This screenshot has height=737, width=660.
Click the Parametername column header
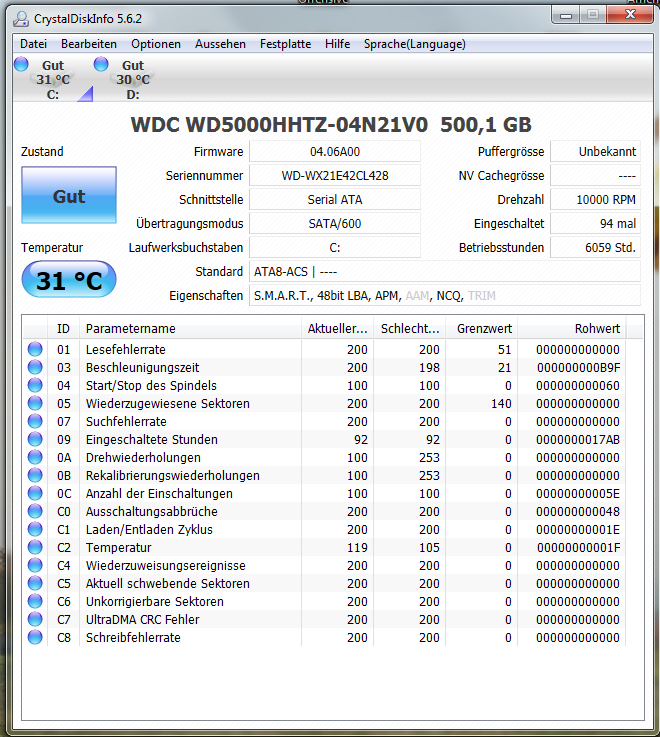click(x=190, y=329)
